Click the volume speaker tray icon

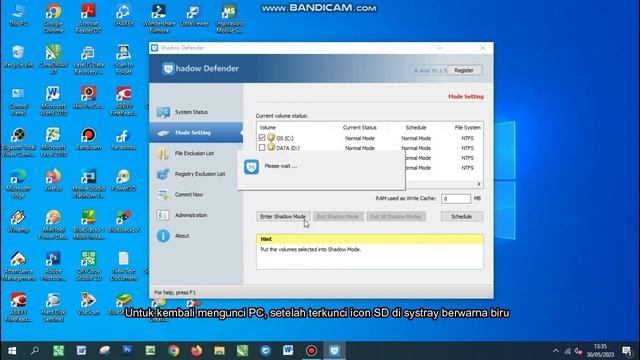[578, 351]
